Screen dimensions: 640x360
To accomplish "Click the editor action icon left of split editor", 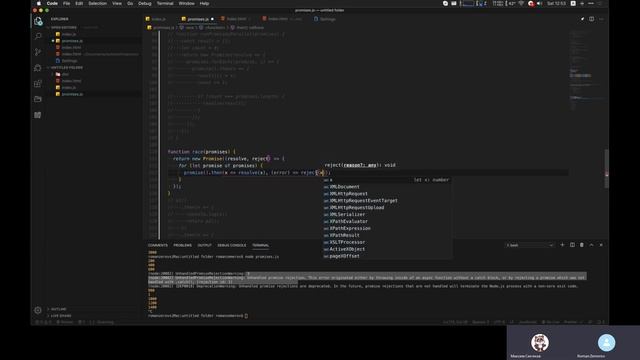I will [582, 19].
